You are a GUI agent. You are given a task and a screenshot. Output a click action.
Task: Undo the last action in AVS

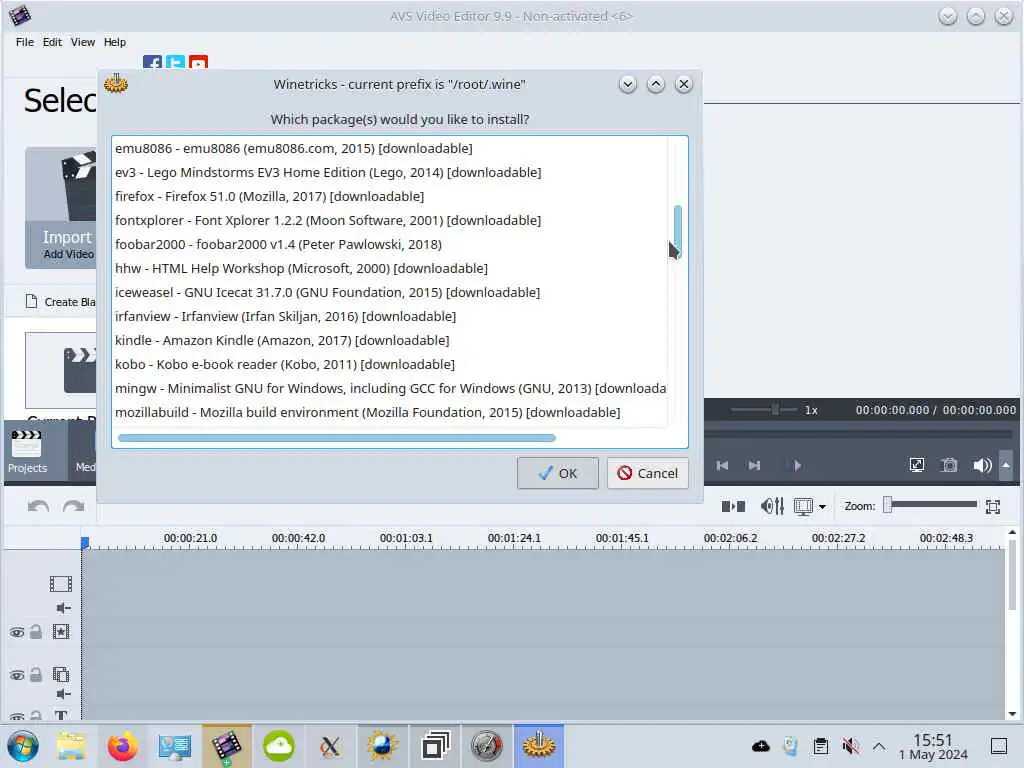[x=39, y=507]
